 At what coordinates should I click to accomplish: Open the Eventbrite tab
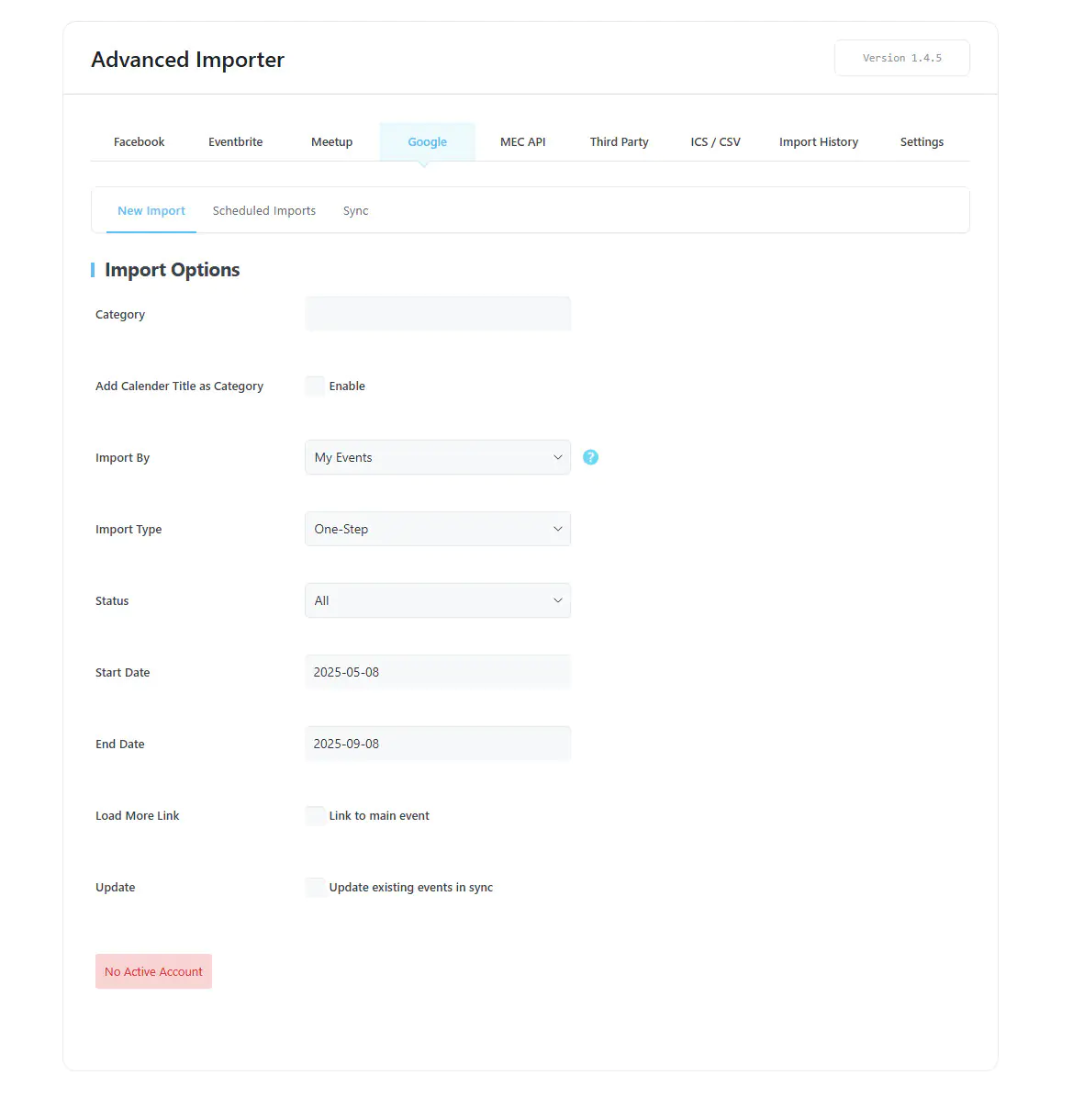(236, 142)
